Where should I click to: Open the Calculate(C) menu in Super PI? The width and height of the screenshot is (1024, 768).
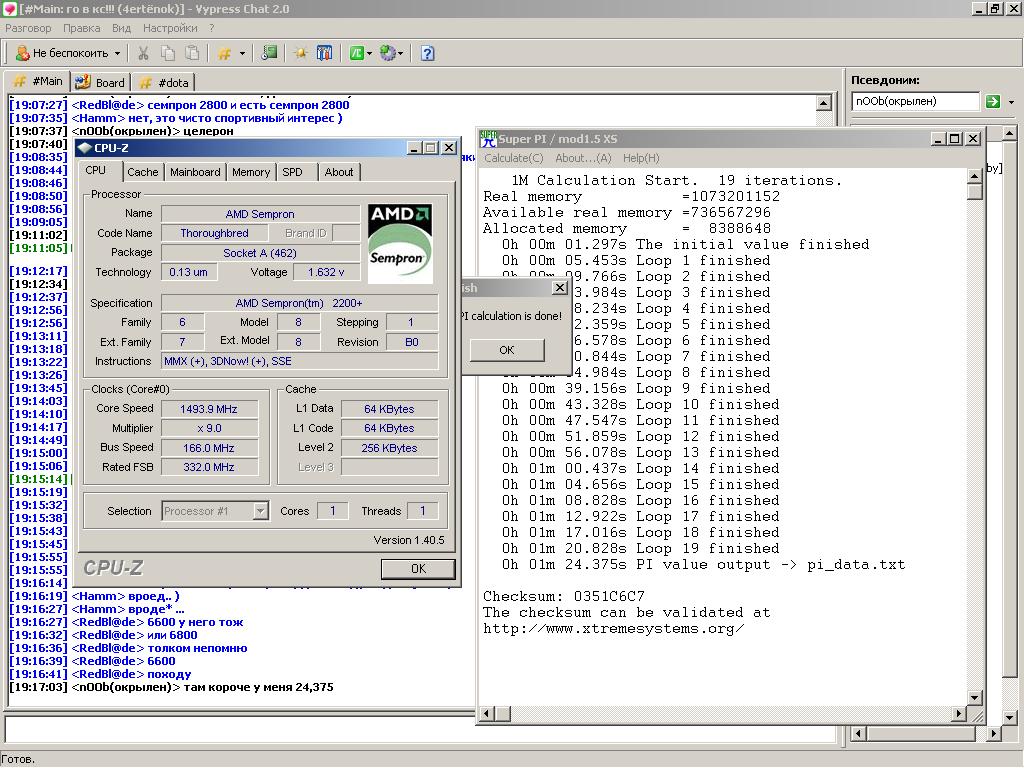coord(513,158)
